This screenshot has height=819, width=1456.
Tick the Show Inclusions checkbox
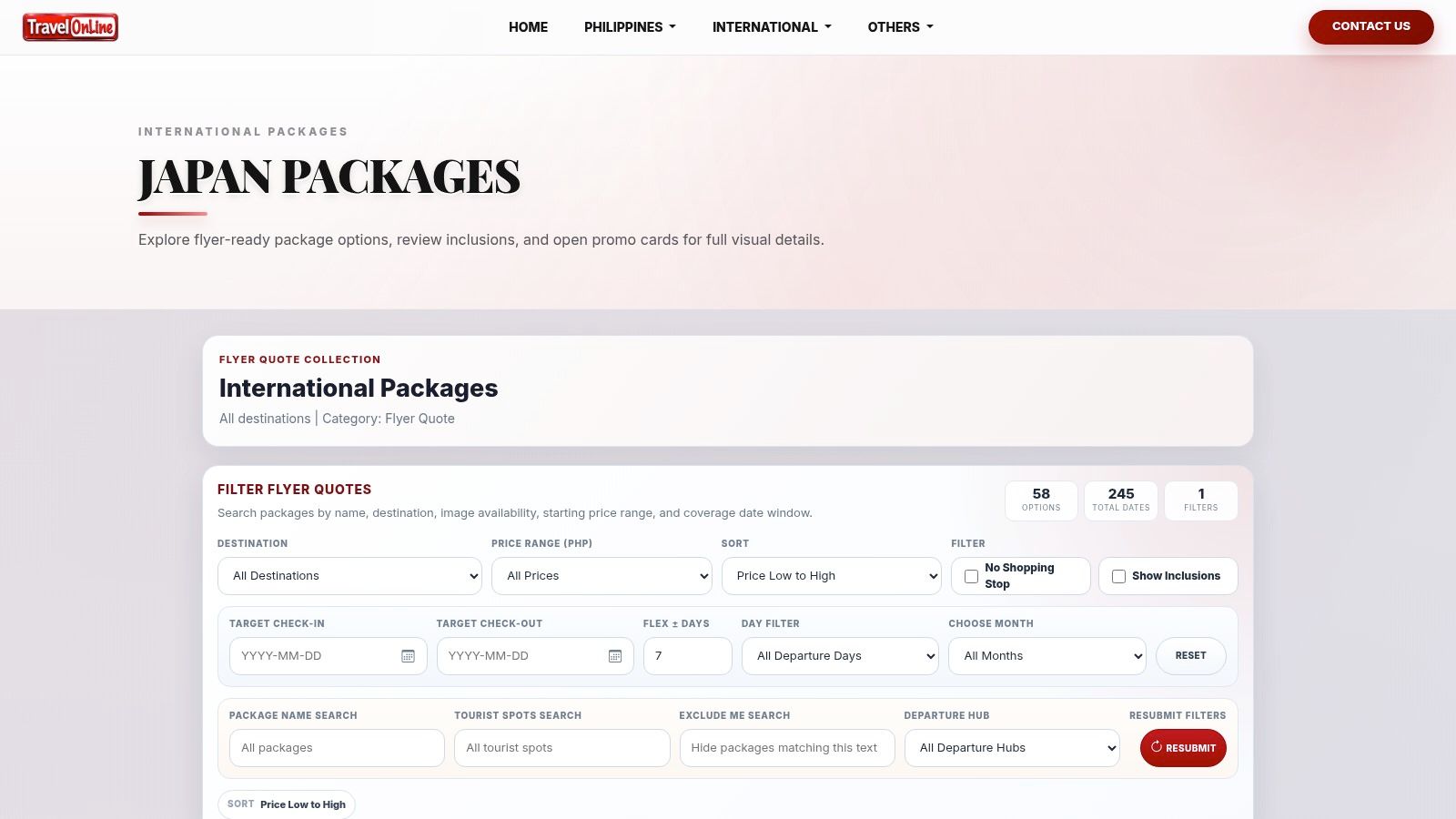coord(1118,576)
